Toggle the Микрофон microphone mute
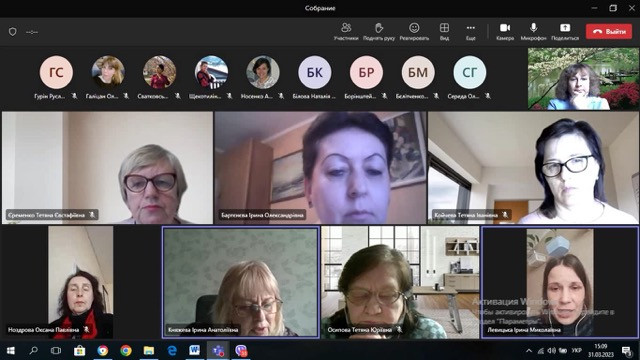 533,32
